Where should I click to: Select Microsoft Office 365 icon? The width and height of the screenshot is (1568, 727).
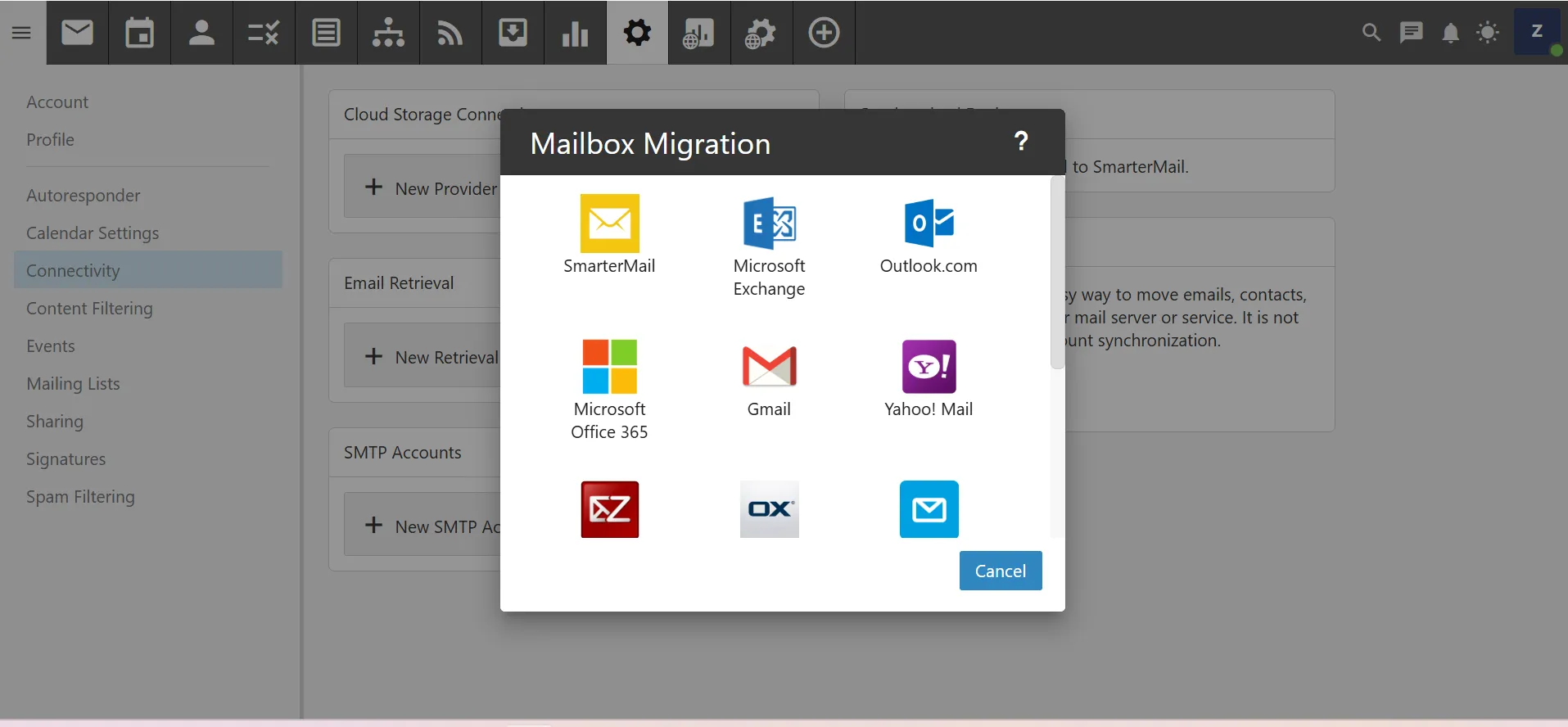[609, 388]
